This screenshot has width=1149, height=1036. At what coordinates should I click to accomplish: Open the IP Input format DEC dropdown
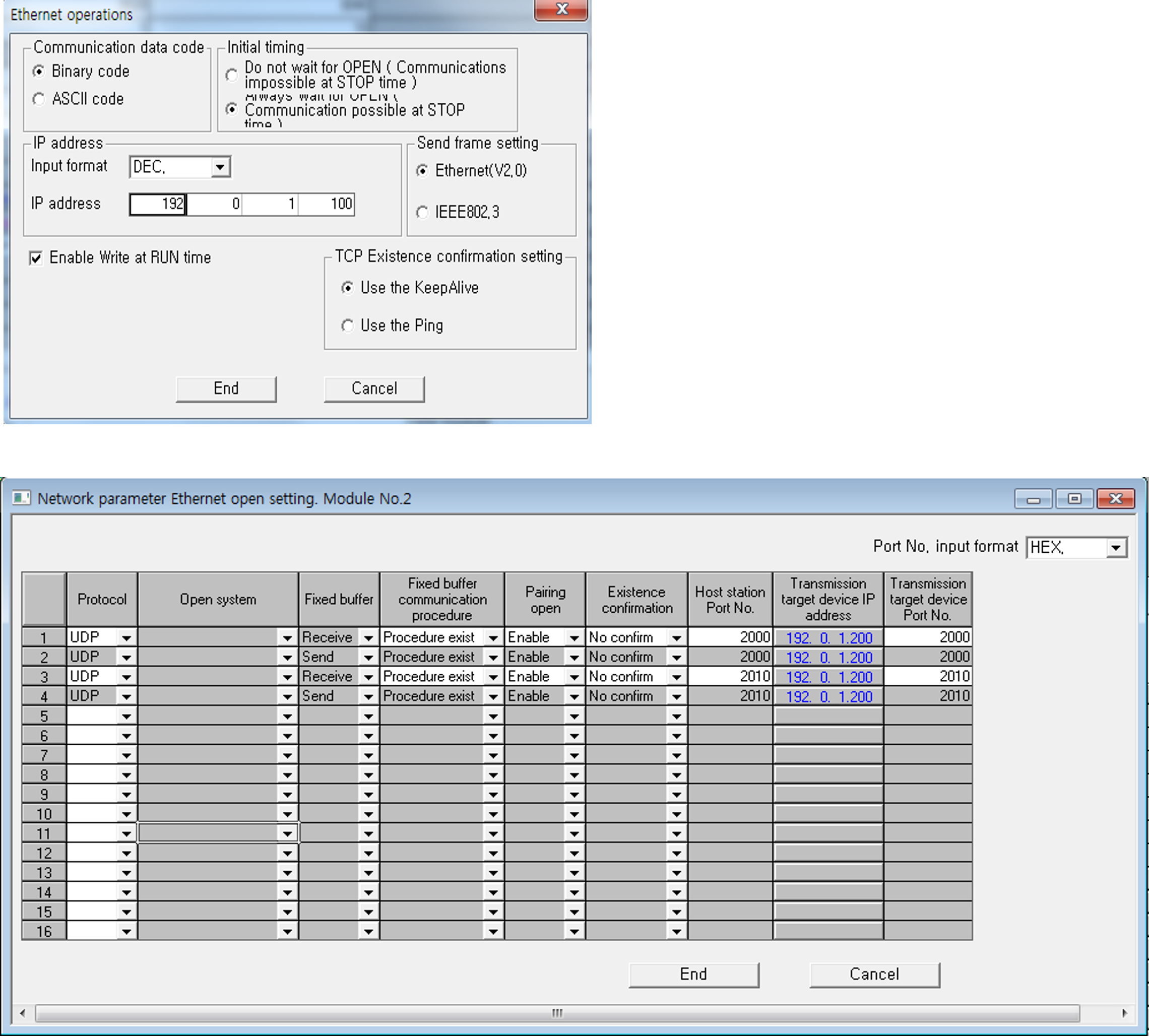220,167
